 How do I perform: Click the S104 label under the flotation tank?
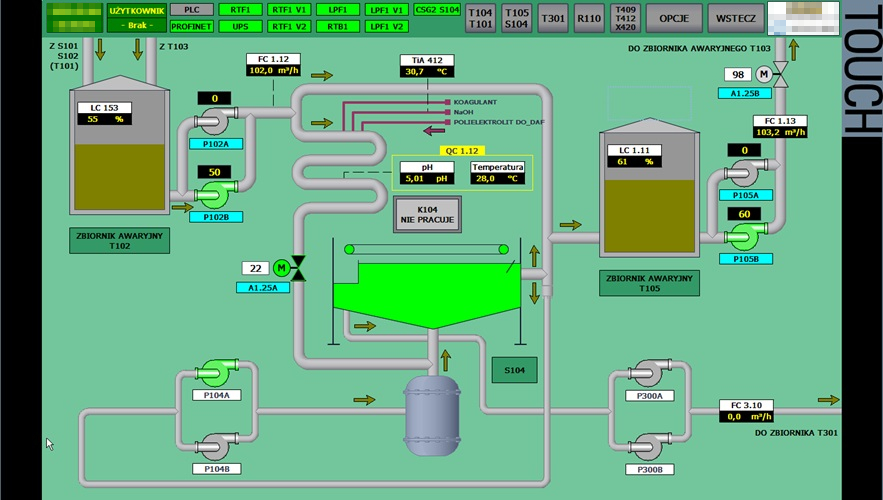pos(514,370)
